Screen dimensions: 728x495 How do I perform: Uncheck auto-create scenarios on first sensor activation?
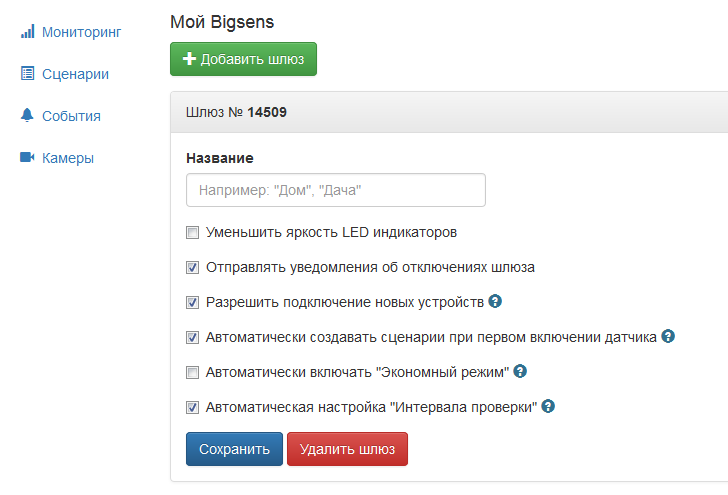[x=193, y=338]
